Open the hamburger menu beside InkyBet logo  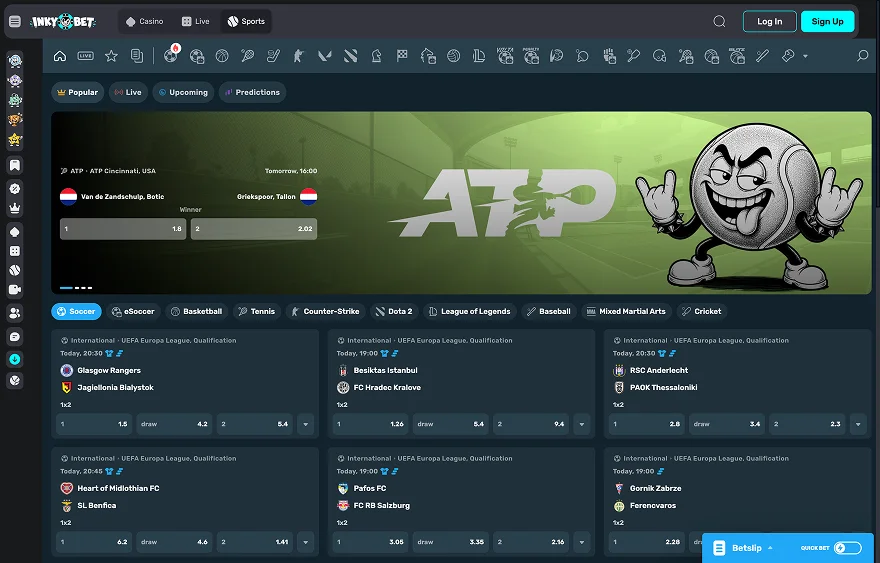pos(15,21)
